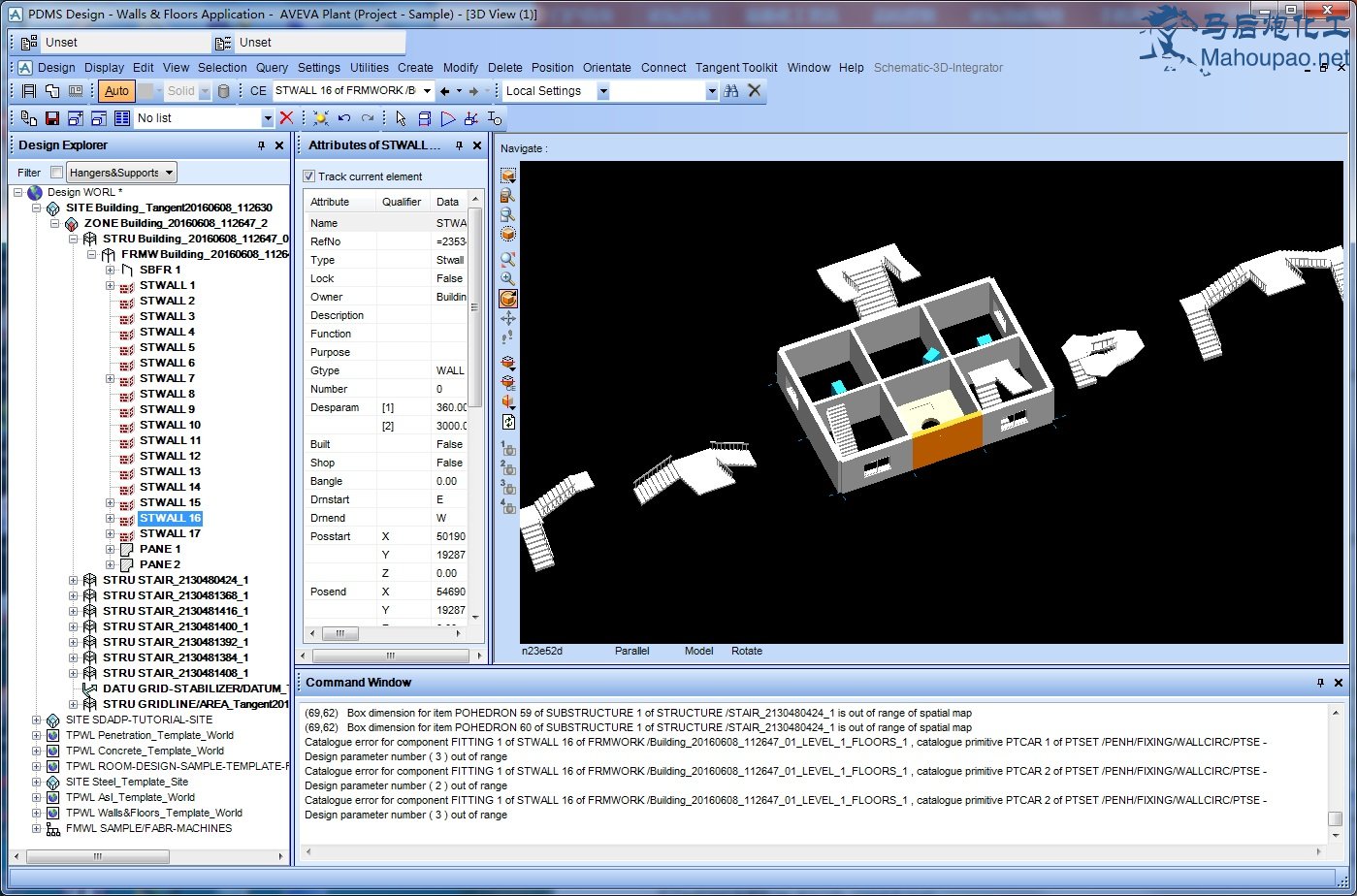Image resolution: width=1357 pixels, height=896 pixels.
Task: Select FMWL SAMPLE/FABR-MACHINES
Action: click(148, 828)
